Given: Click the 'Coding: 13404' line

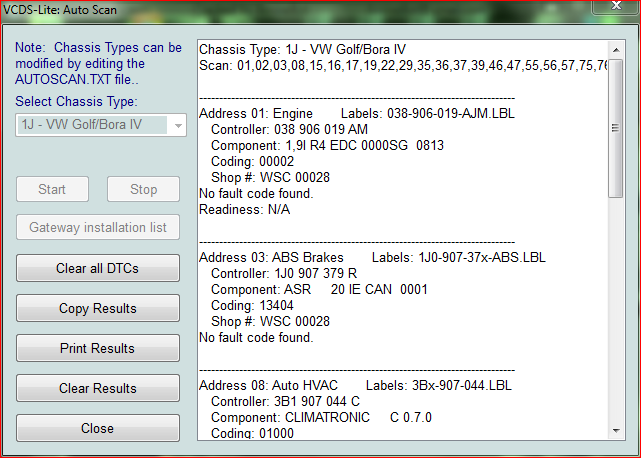Looking at the screenshot, I should tap(252, 305).
